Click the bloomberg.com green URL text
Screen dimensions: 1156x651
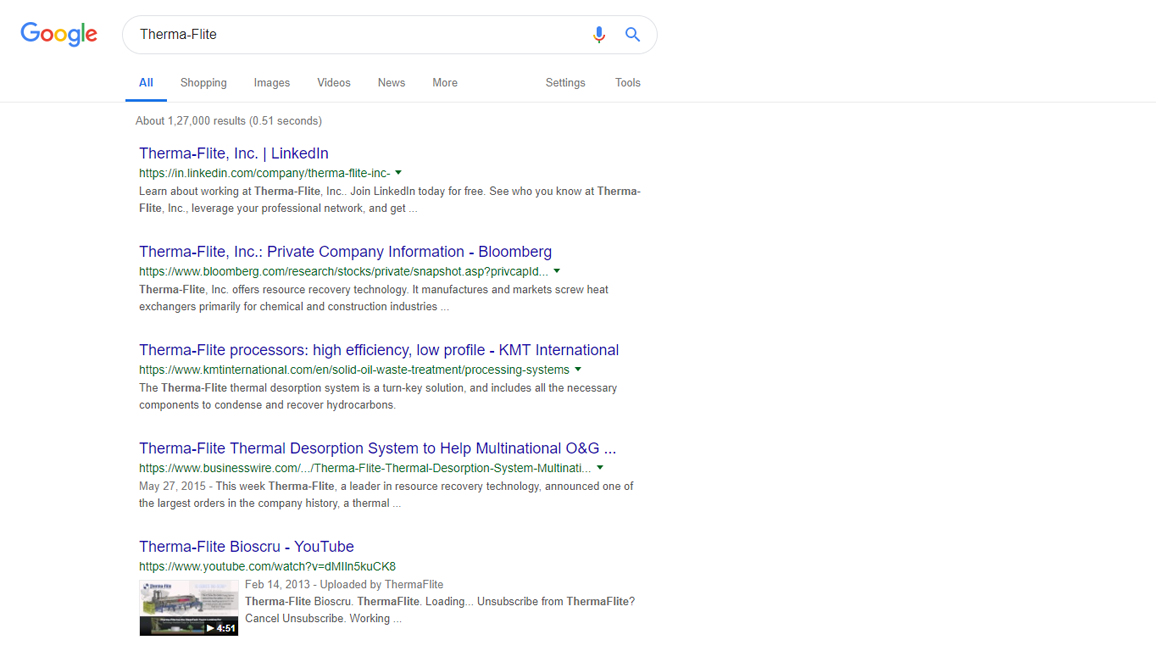344,271
